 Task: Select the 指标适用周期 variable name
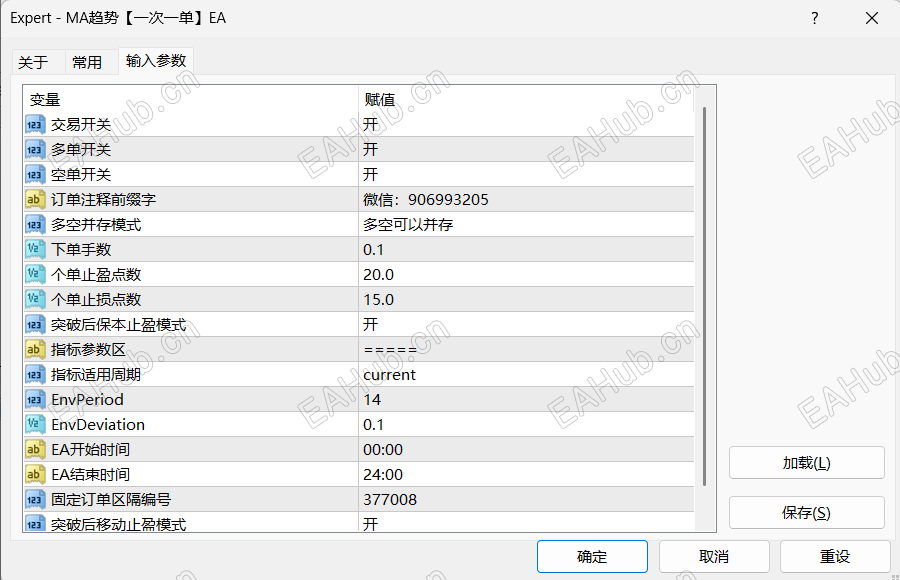96,374
